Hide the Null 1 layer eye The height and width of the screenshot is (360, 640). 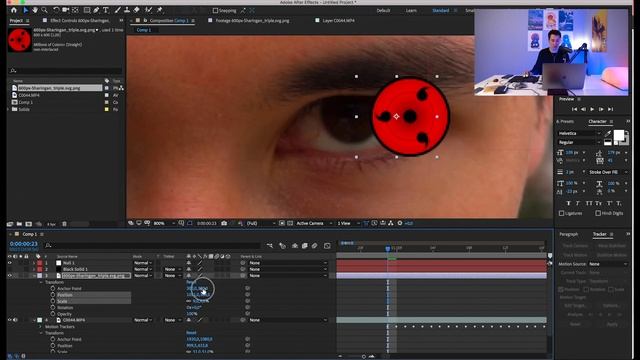point(10,263)
